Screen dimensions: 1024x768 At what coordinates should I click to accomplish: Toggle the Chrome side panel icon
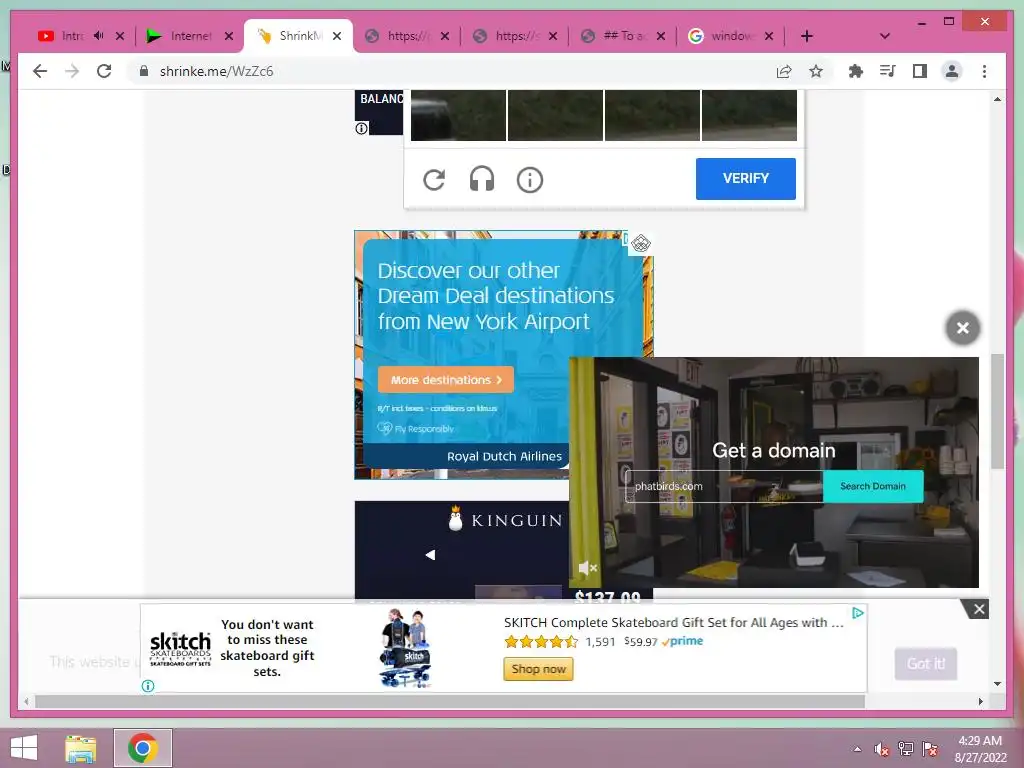pyautogui.click(x=920, y=71)
